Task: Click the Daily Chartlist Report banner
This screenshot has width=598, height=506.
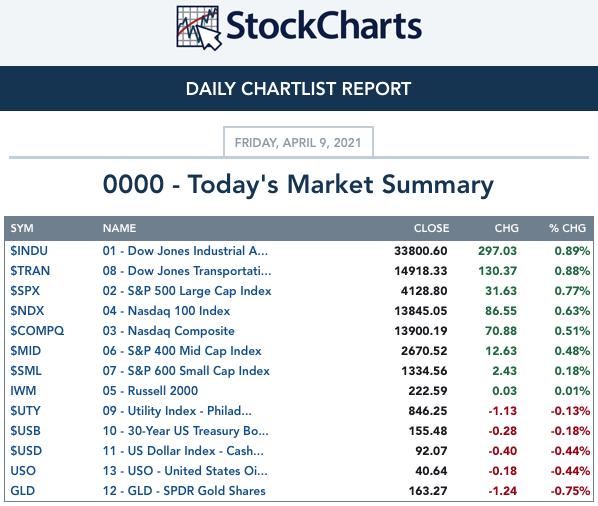Action: tap(299, 88)
